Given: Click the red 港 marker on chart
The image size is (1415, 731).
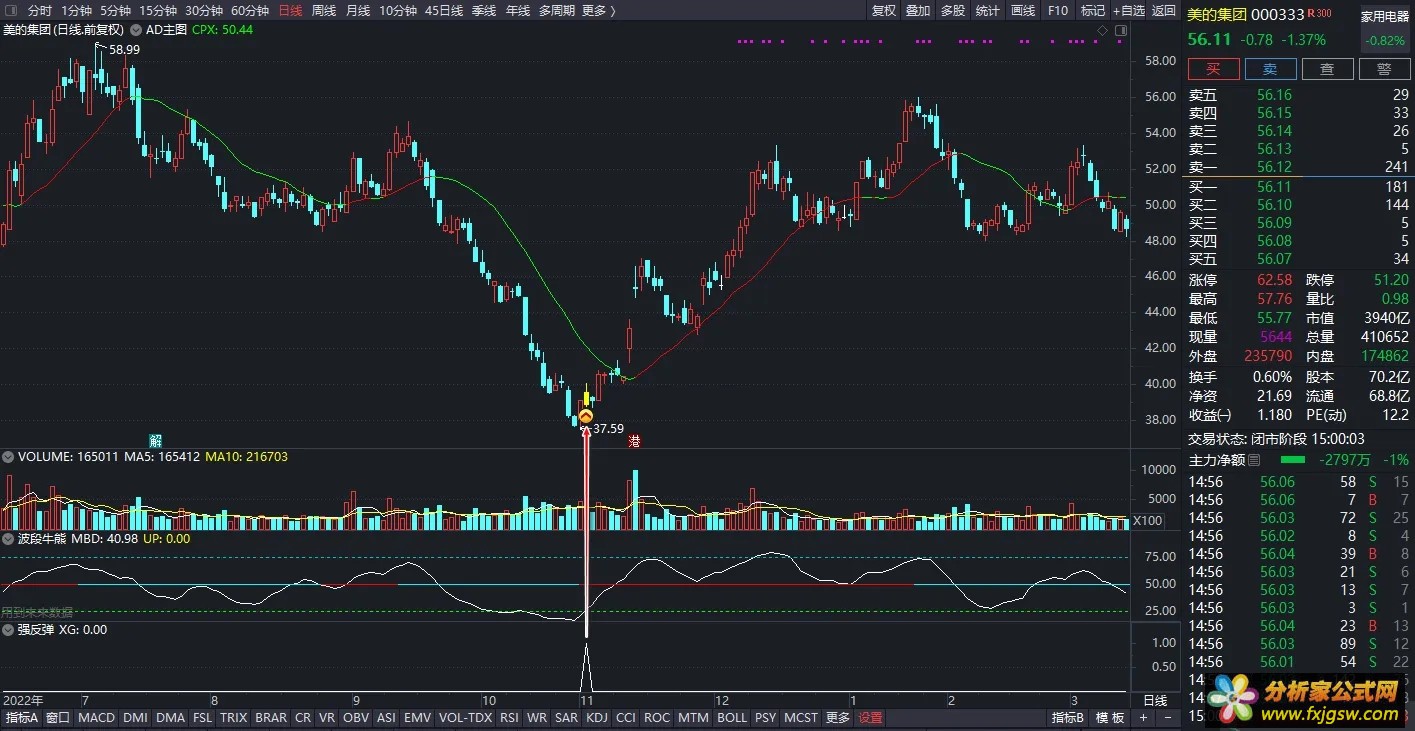Looking at the screenshot, I should pos(634,440).
